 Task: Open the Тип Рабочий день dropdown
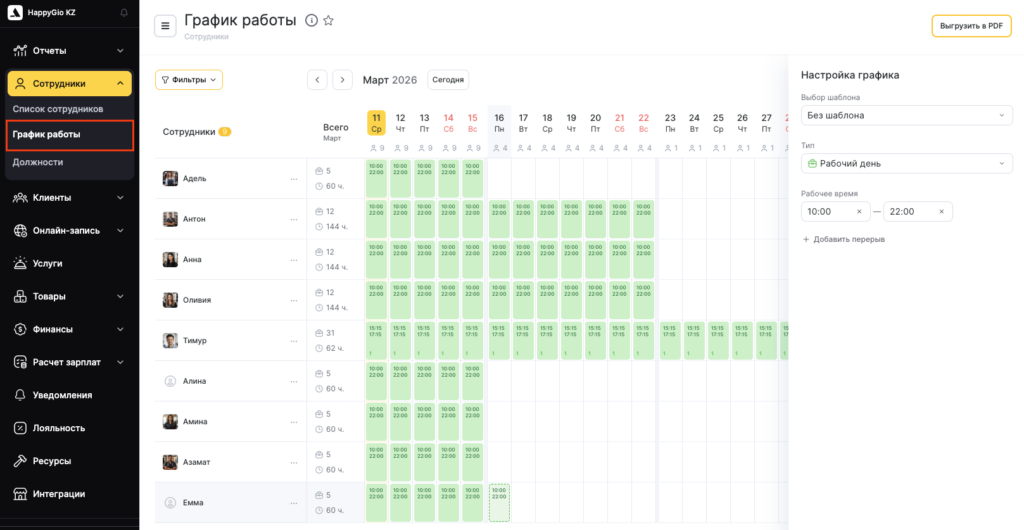tap(906, 163)
